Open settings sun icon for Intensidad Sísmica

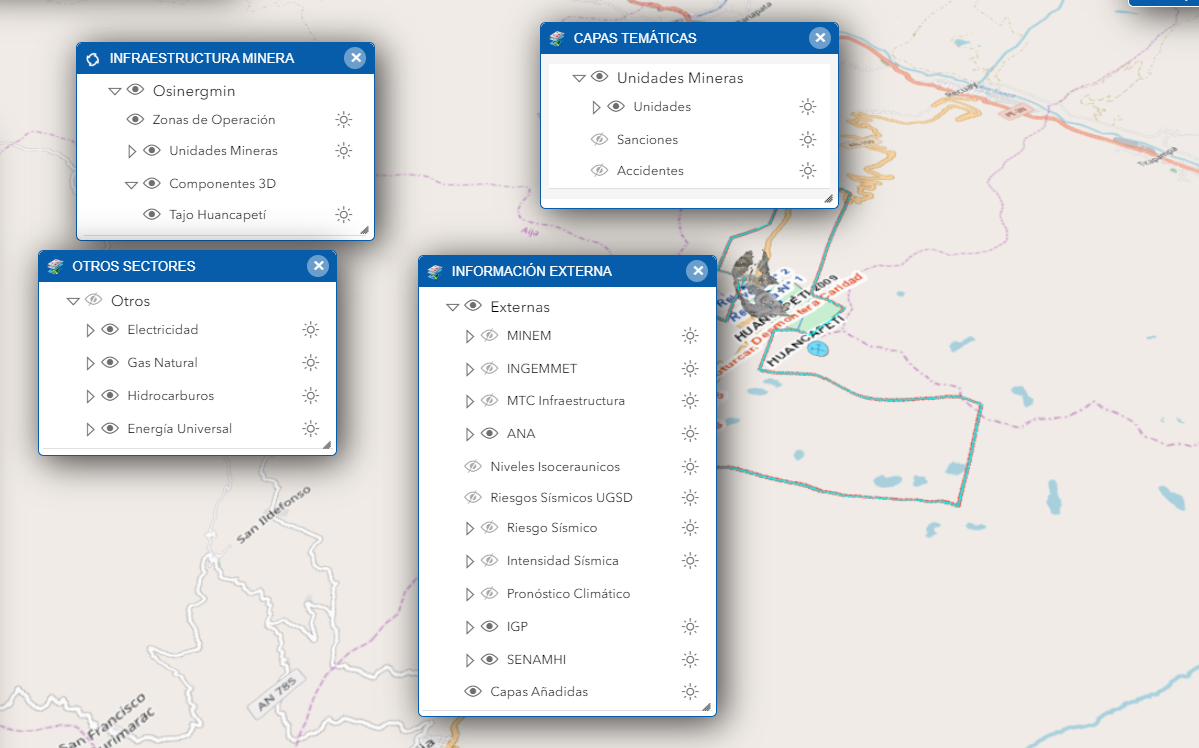[x=690, y=561]
